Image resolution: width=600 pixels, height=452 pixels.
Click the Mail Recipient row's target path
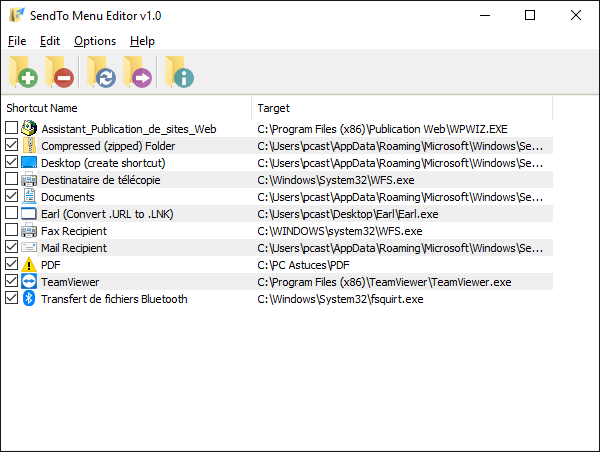(x=400, y=248)
